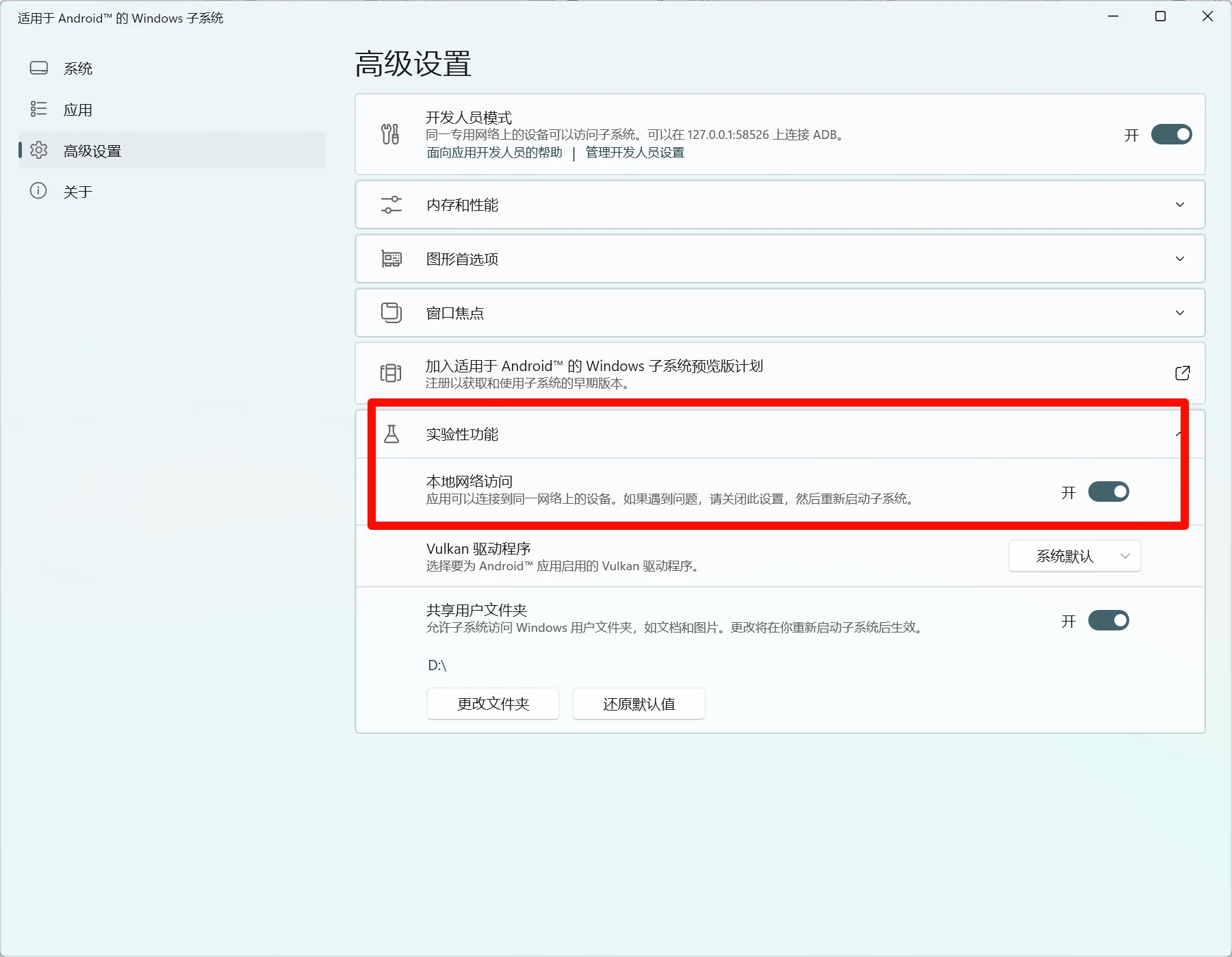
Task: Minimize the Windows 子系统 window
Action: coord(1114,16)
